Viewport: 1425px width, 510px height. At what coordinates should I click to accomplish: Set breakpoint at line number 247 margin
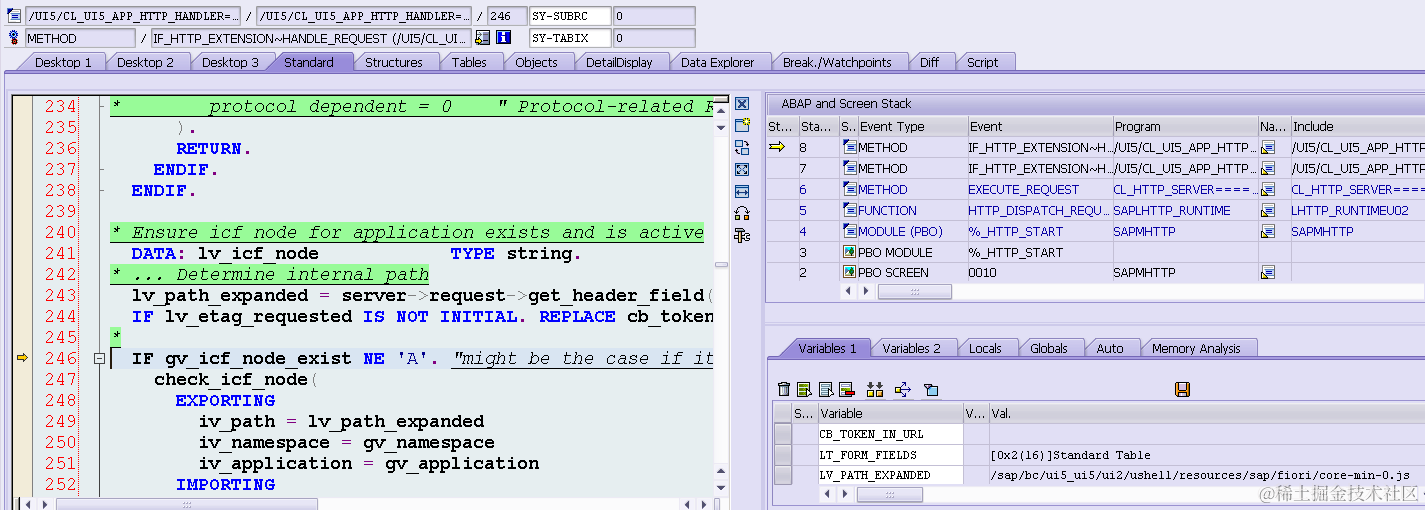tap(60, 379)
